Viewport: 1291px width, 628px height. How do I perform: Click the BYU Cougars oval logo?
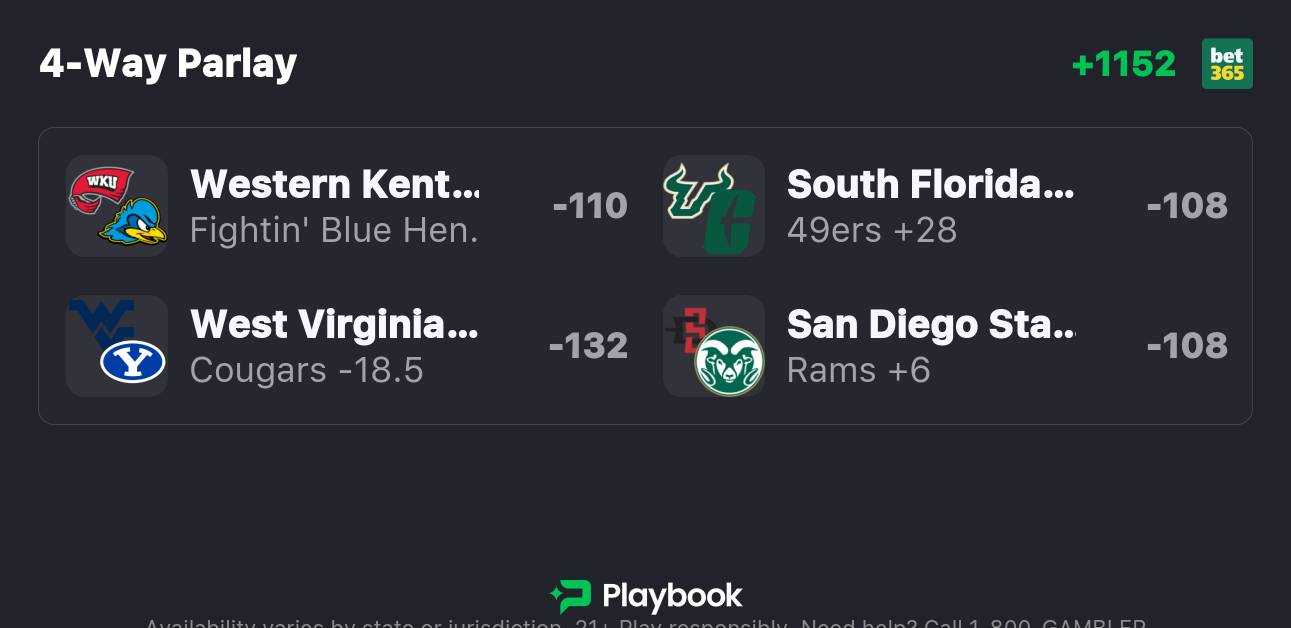[133, 362]
